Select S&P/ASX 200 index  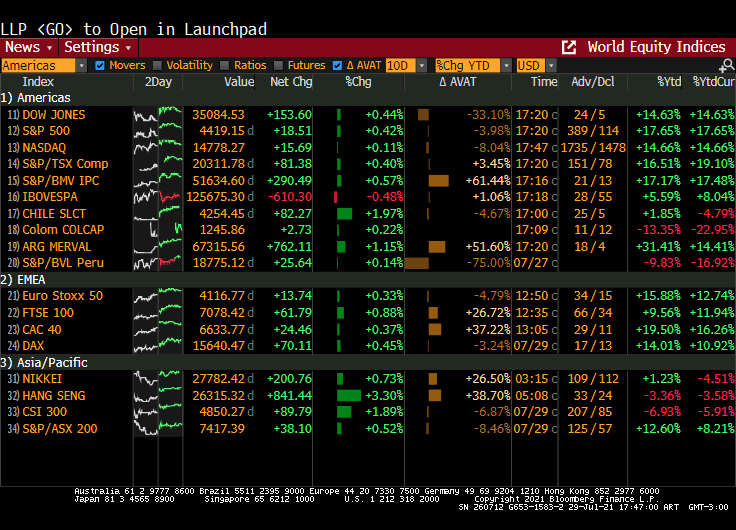(x=60, y=429)
